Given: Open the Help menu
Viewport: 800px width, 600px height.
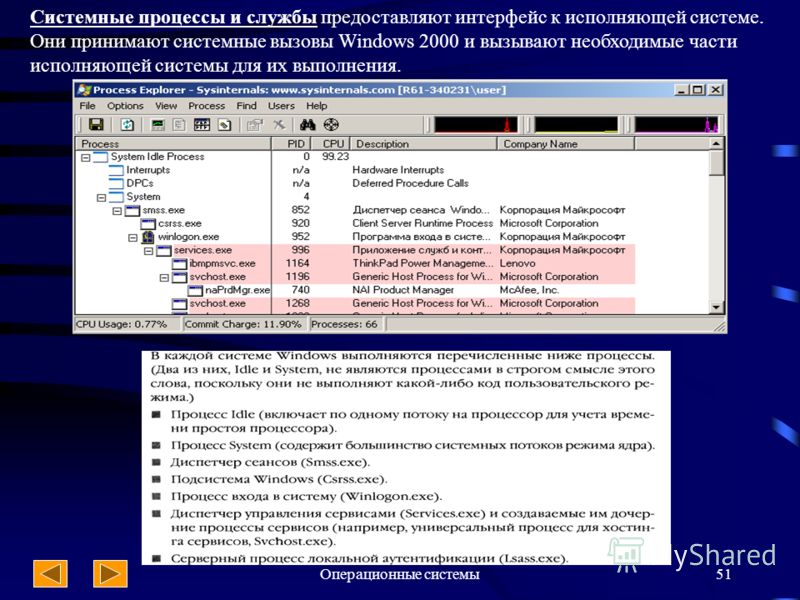Looking at the screenshot, I should coord(316,106).
